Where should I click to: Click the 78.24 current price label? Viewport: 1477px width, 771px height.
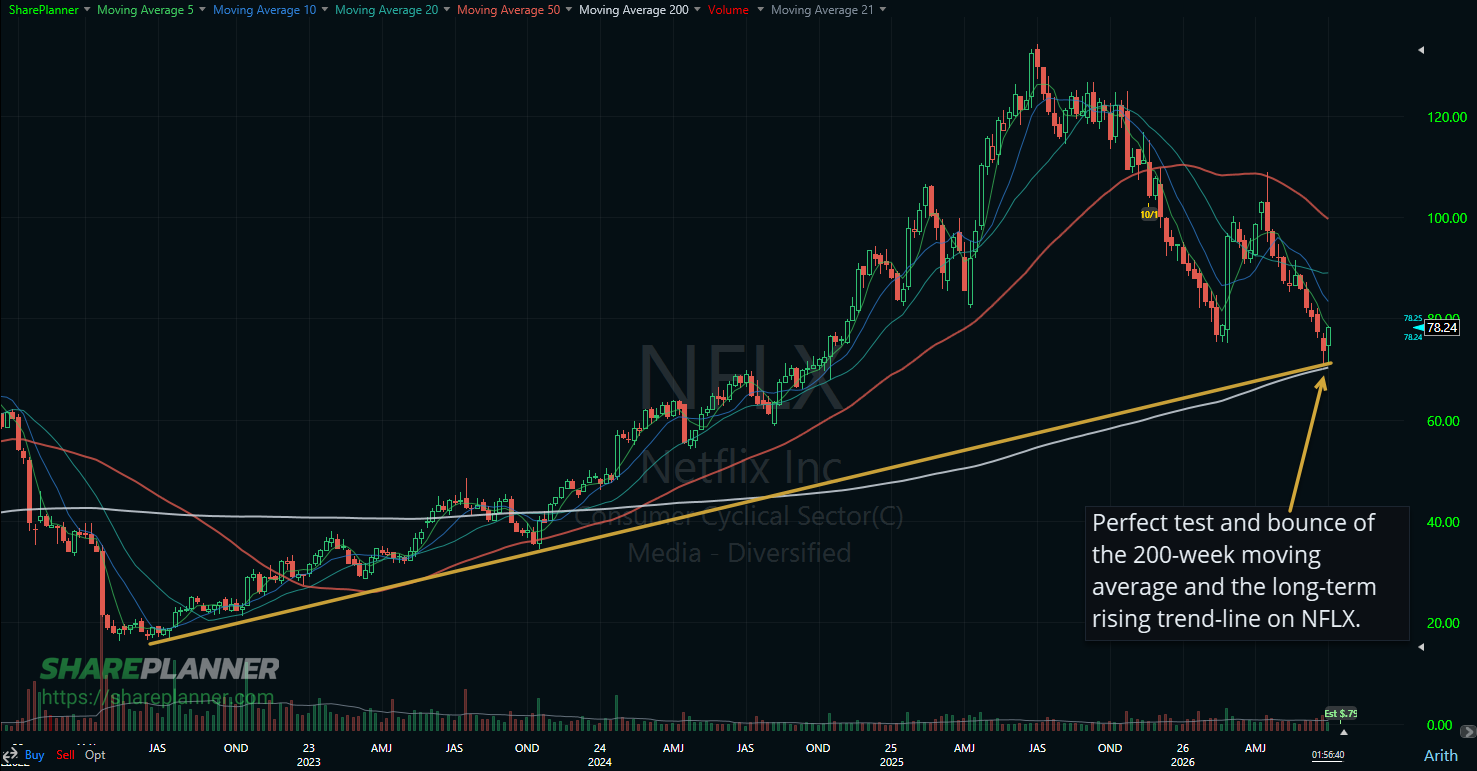click(x=1441, y=327)
